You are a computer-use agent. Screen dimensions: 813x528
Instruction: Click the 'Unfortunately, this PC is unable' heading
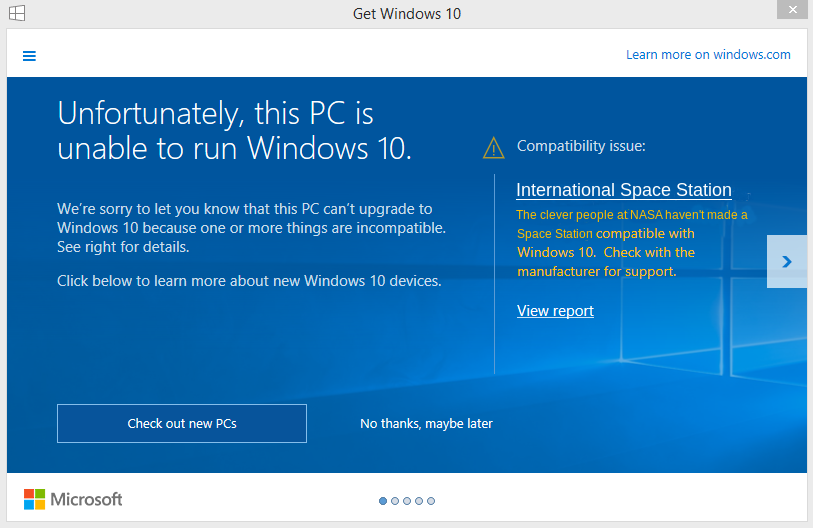234,131
